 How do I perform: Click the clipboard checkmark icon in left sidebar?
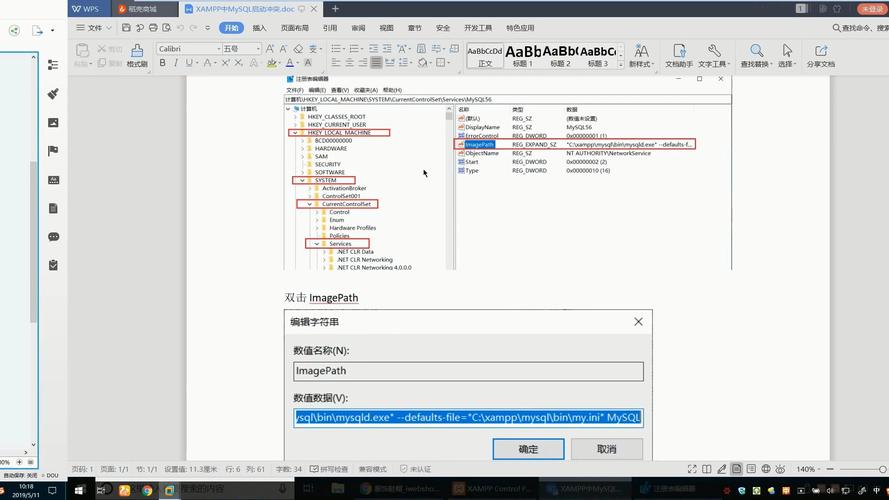(53, 265)
